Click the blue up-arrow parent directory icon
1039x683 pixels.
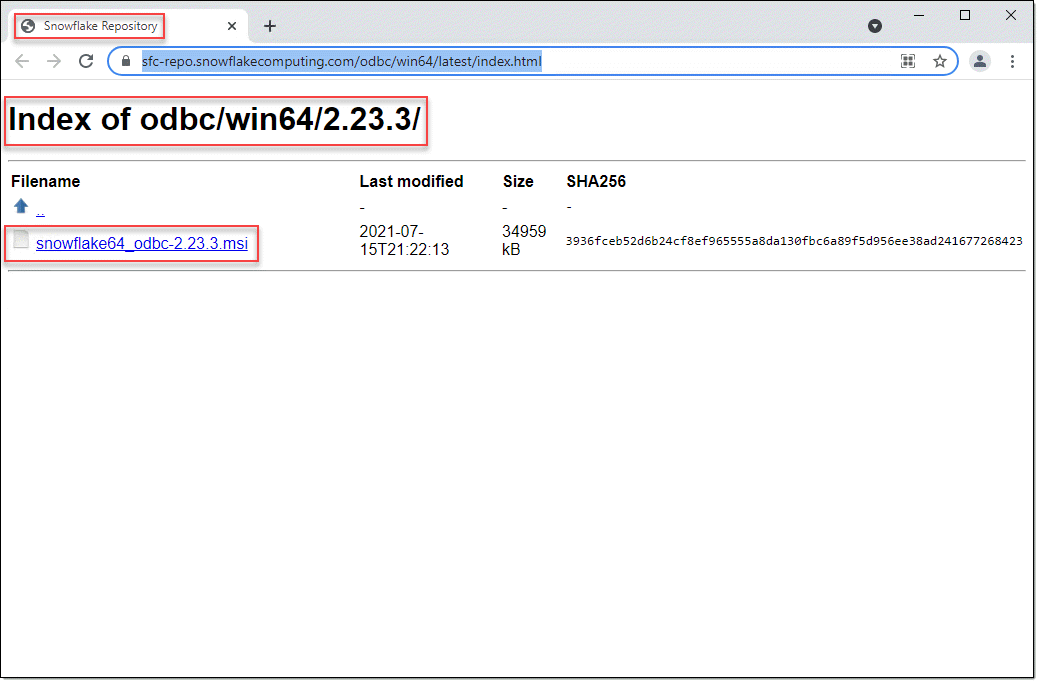(x=20, y=206)
